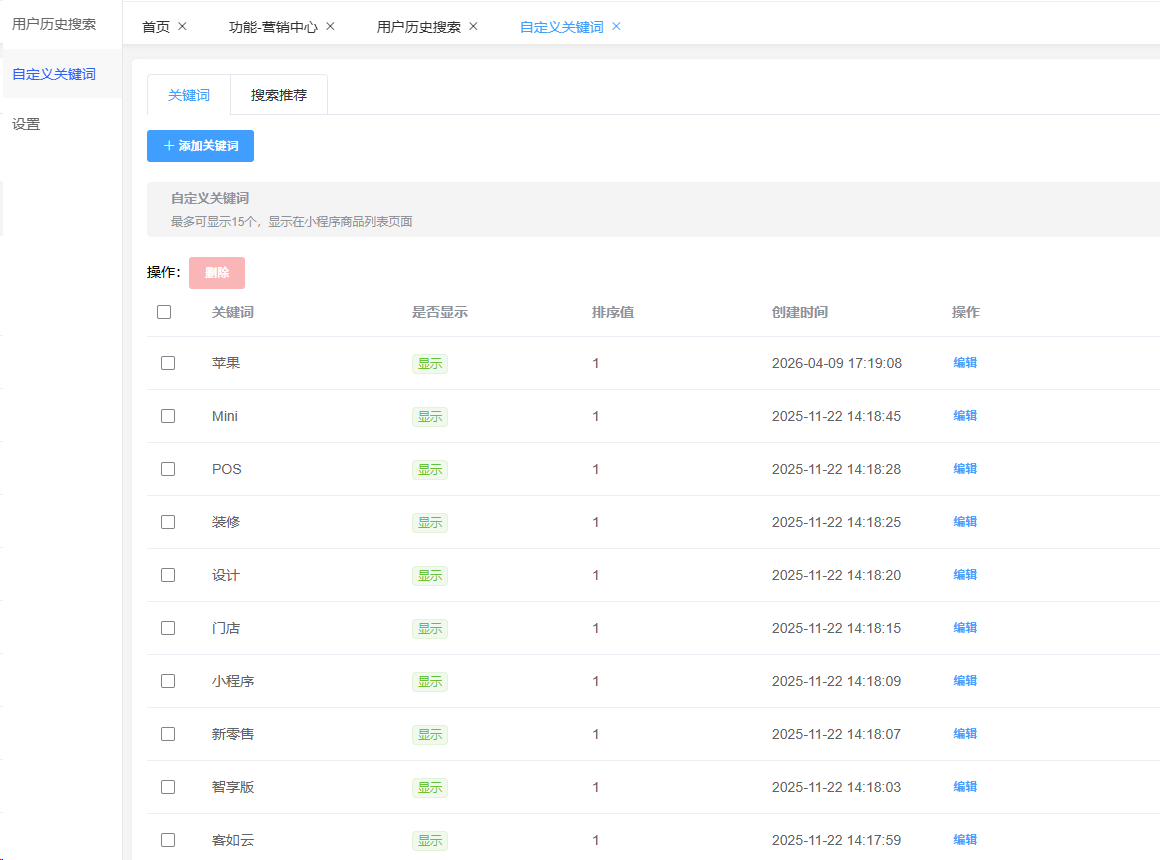Check the box for 苹果 keyword
1160x860 pixels.
click(x=168, y=363)
